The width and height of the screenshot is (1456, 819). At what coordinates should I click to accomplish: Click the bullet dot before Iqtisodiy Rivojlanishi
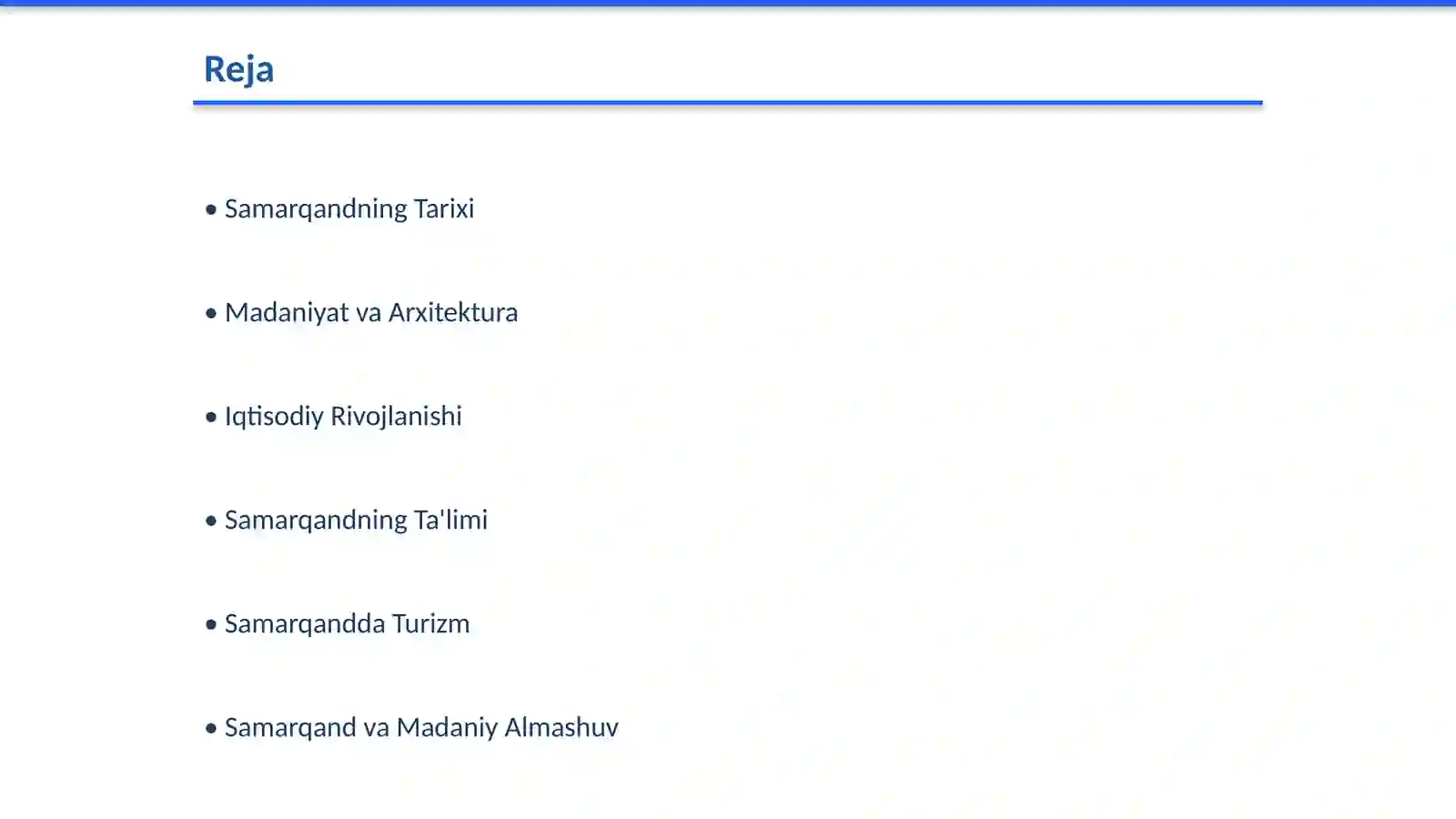coord(211,418)
